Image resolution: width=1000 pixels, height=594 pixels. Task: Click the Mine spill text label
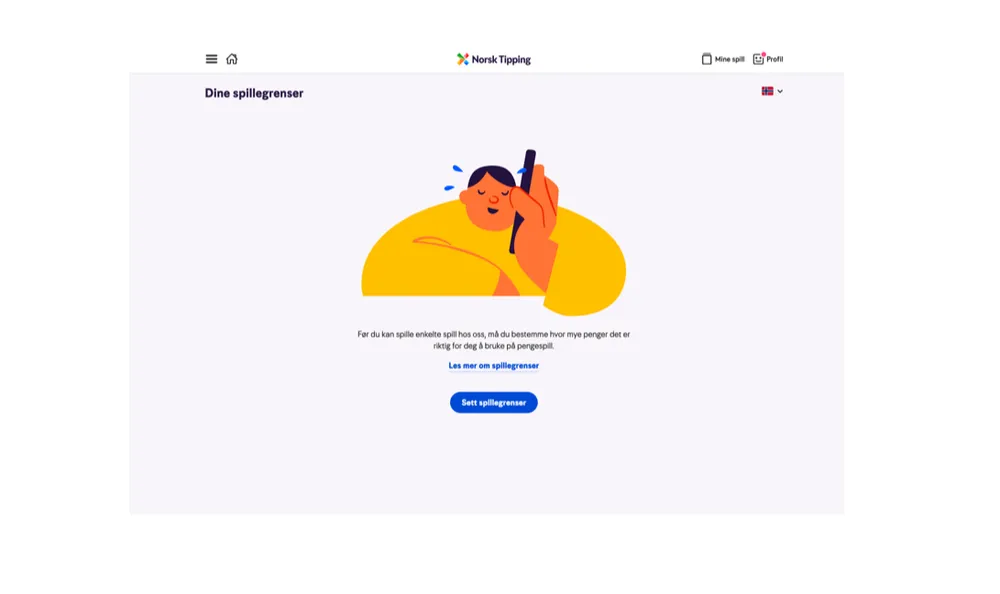730,59
